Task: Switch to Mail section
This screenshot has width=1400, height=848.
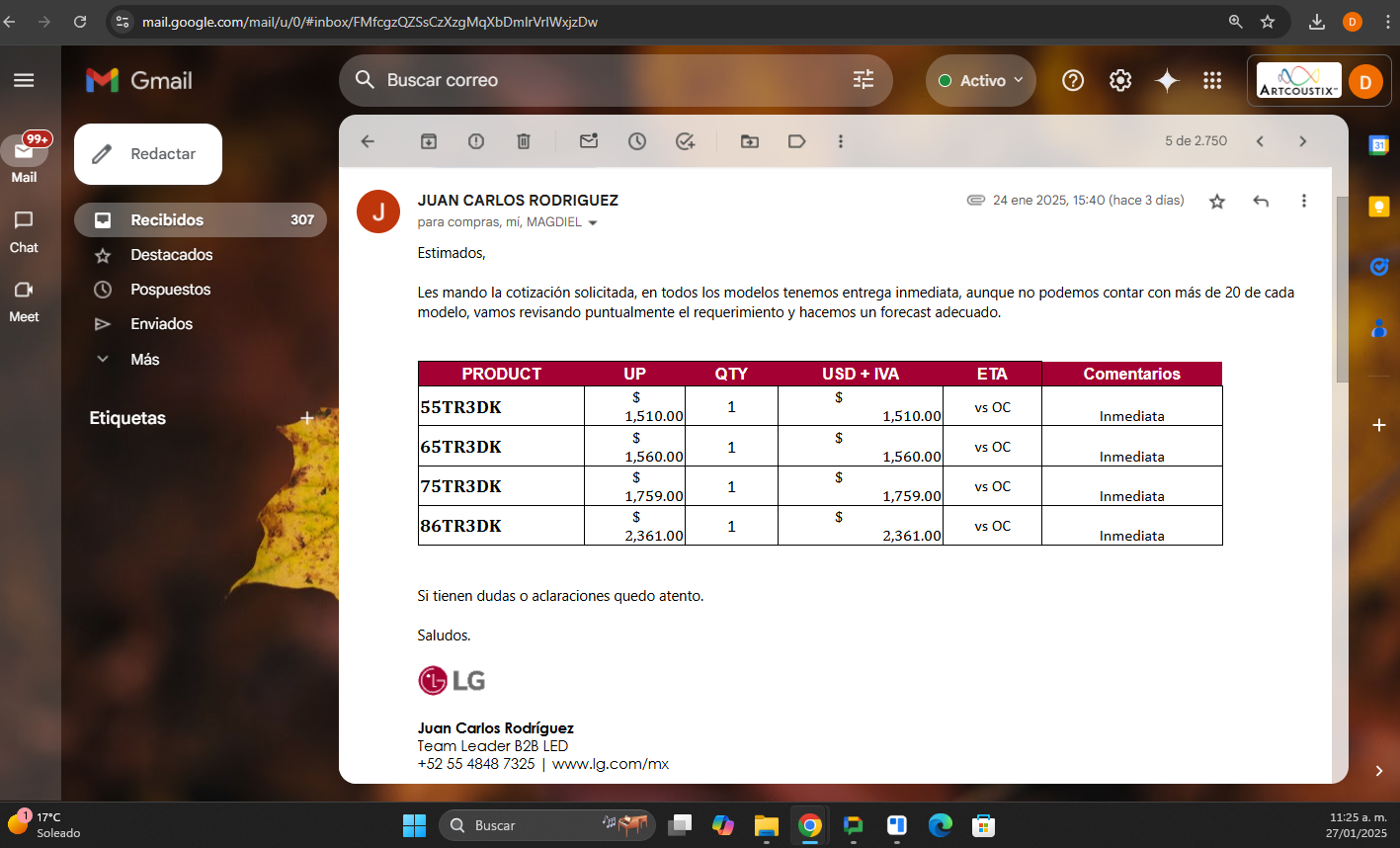Action: pyautogui.click(x=24, y=159)
